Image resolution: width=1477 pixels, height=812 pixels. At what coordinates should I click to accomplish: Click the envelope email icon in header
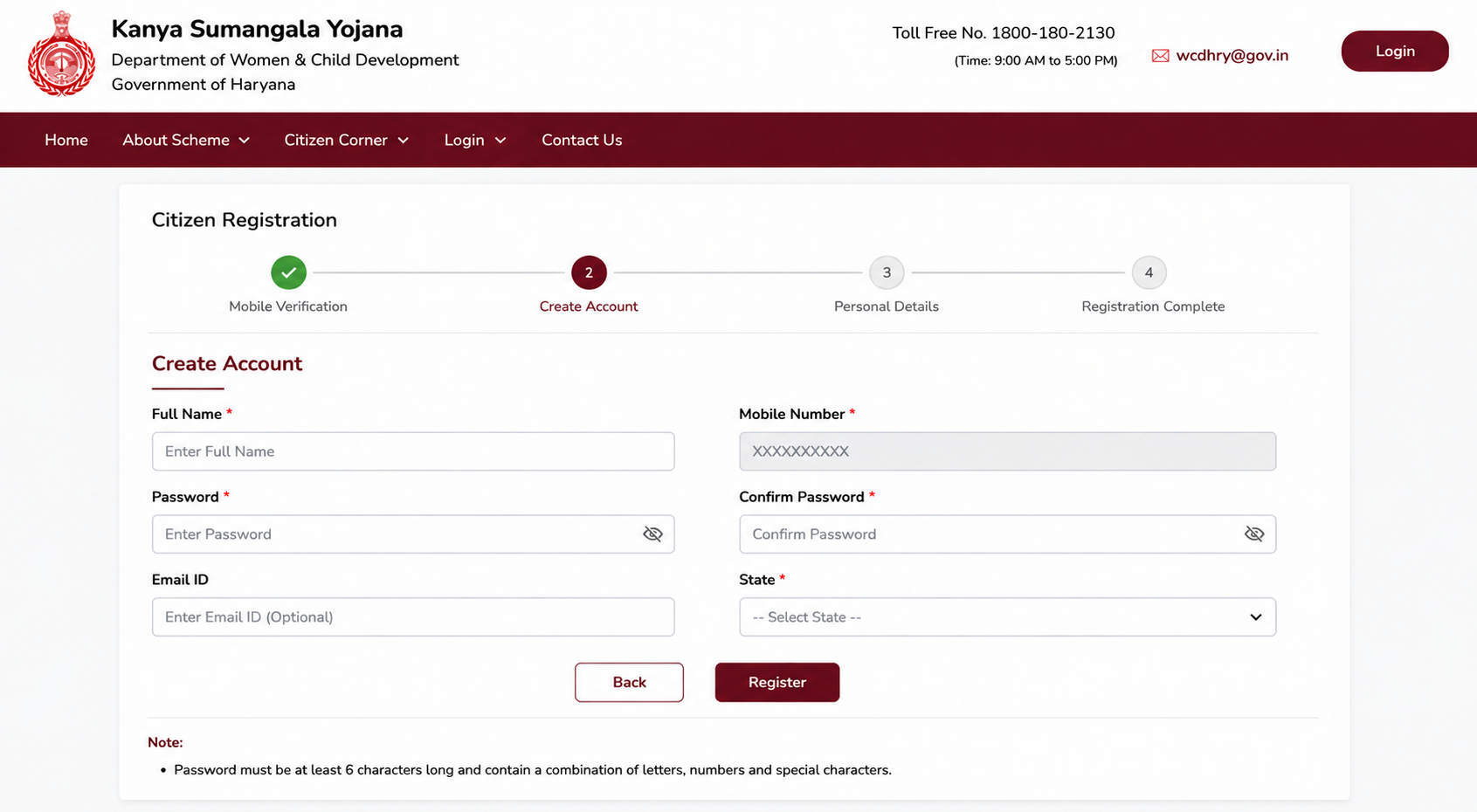coord(1160,56)
